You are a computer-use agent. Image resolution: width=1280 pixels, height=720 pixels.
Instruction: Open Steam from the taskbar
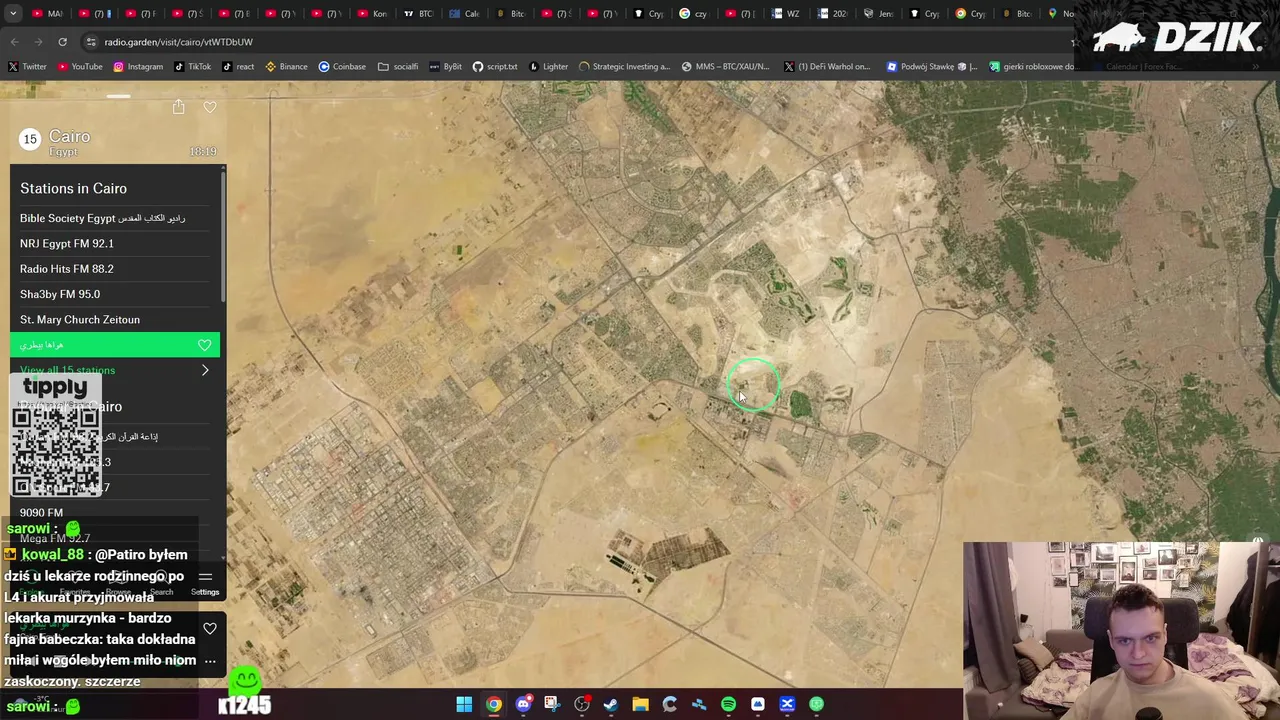[x=611, y=704]
